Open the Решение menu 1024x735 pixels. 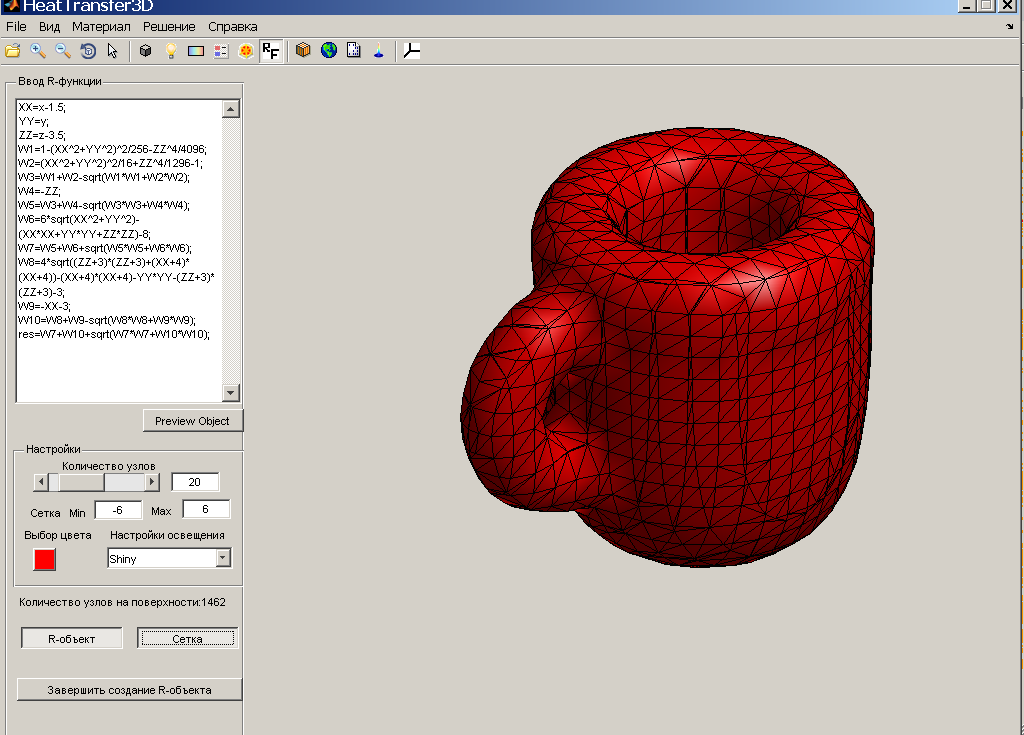click(x=169, y=26)
